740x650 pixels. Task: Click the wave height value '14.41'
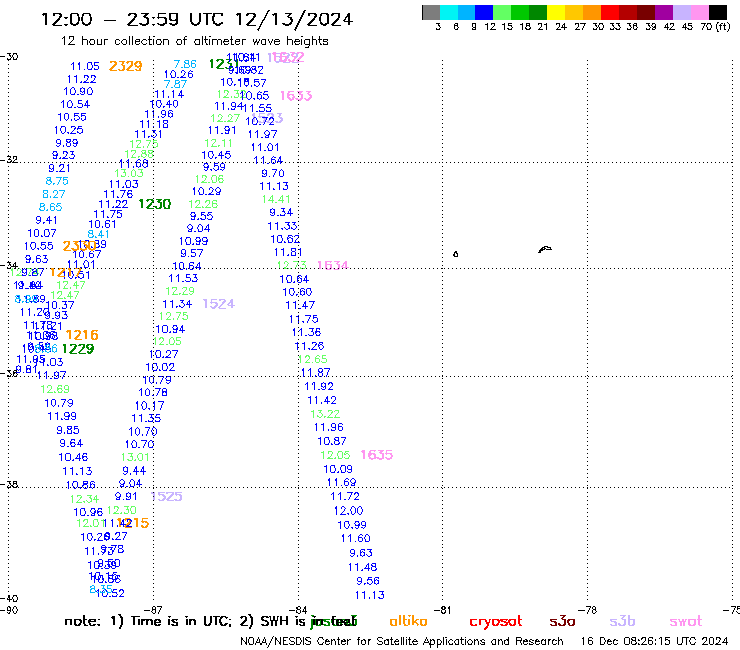[276, 200]
